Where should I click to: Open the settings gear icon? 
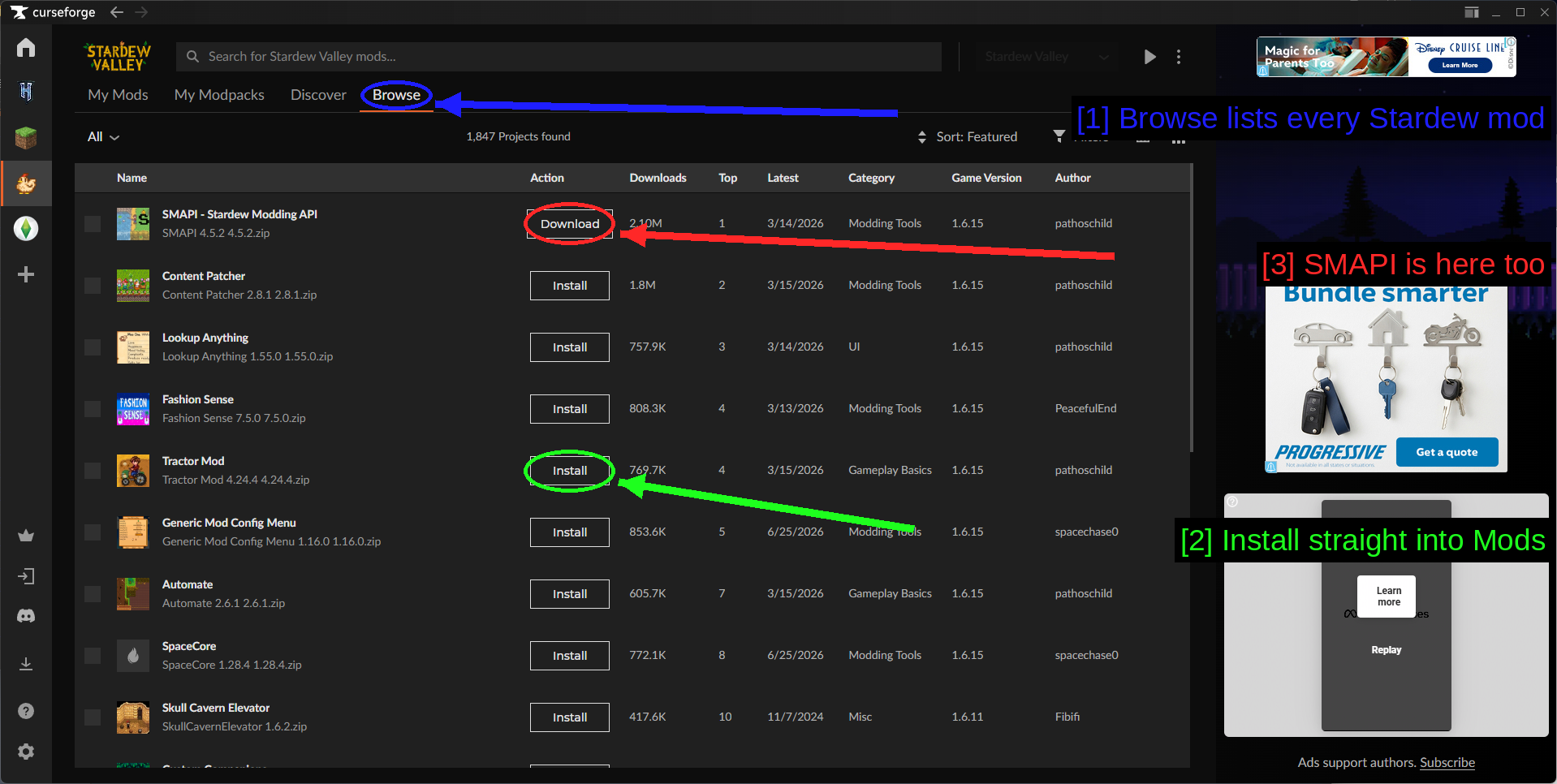(x=26, y=752)
